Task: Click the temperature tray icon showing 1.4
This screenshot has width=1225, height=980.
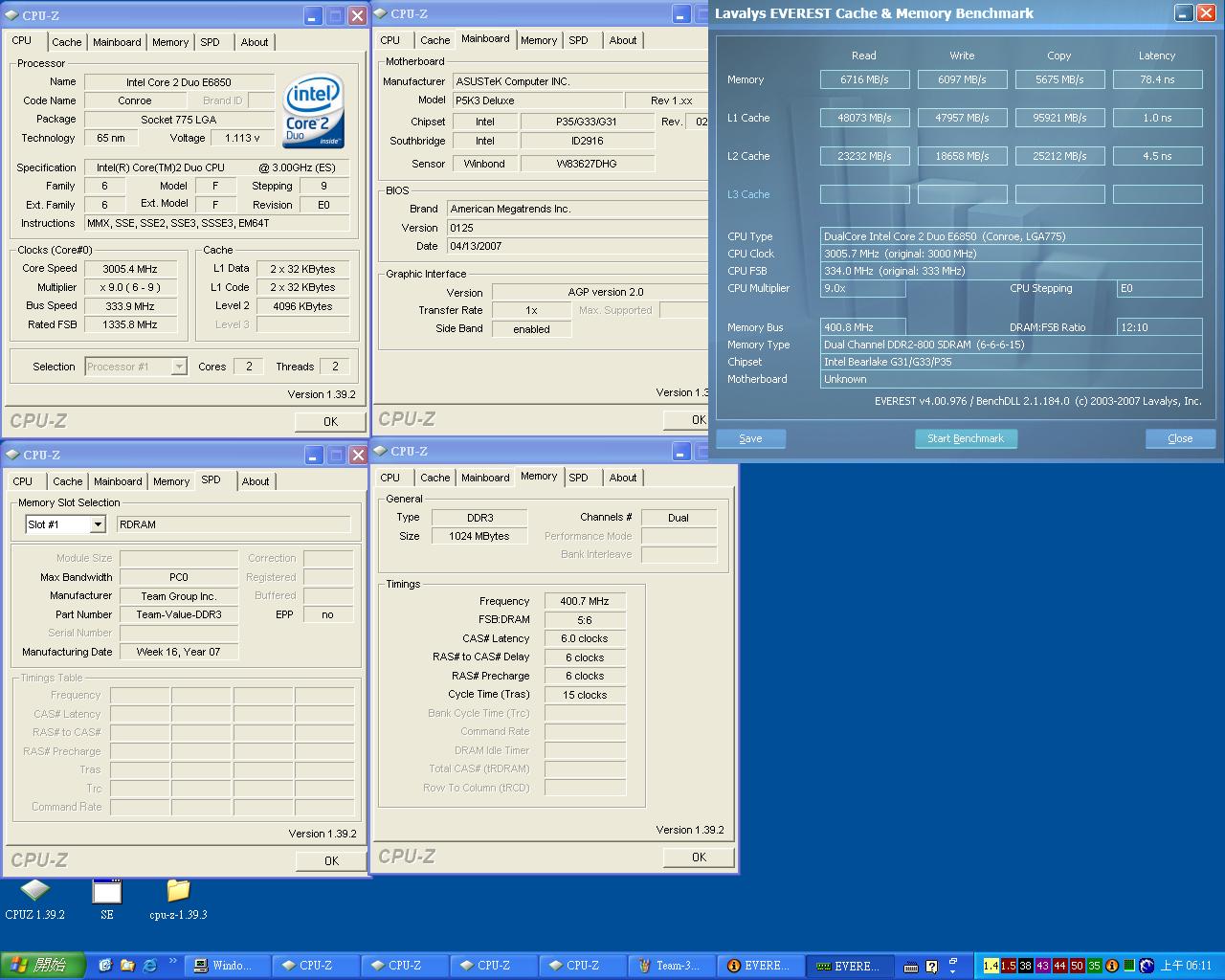Action: point(991,966)
